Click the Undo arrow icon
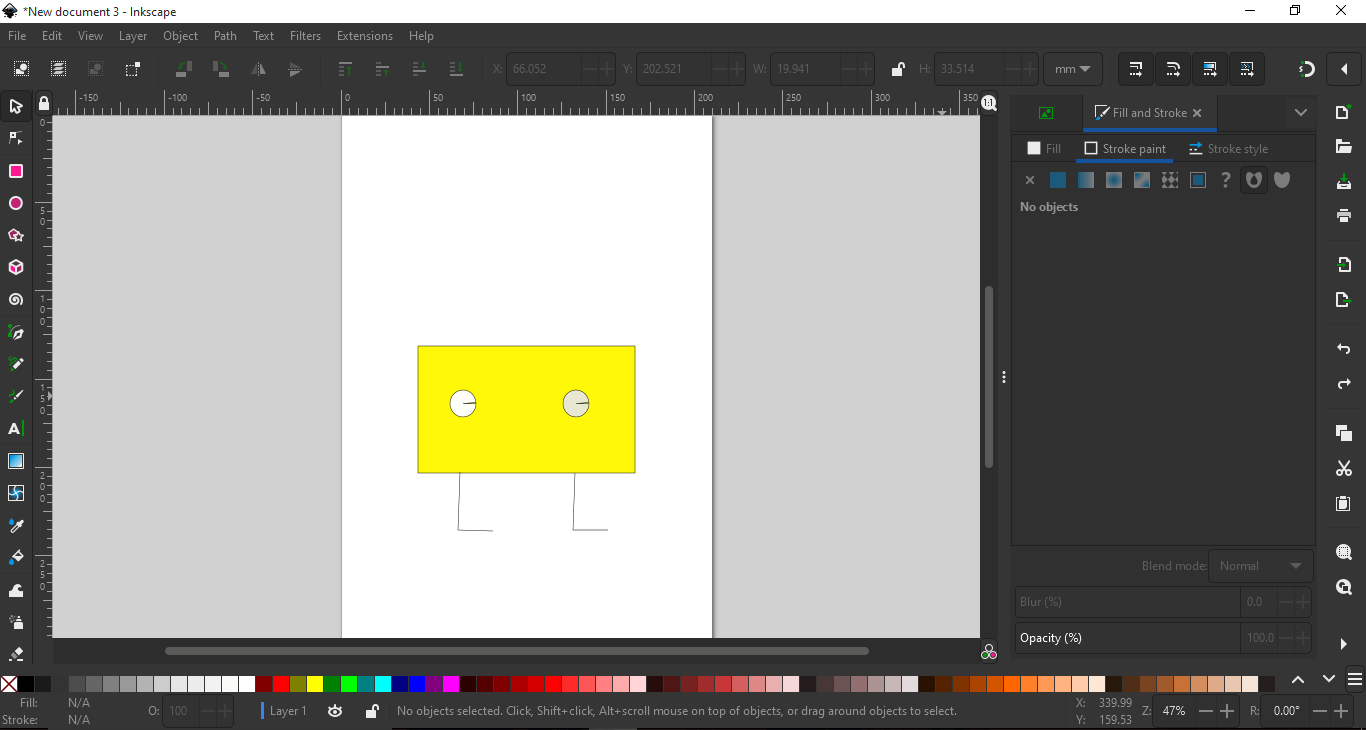This screenshot has height=730, width=1366. 1344,349
